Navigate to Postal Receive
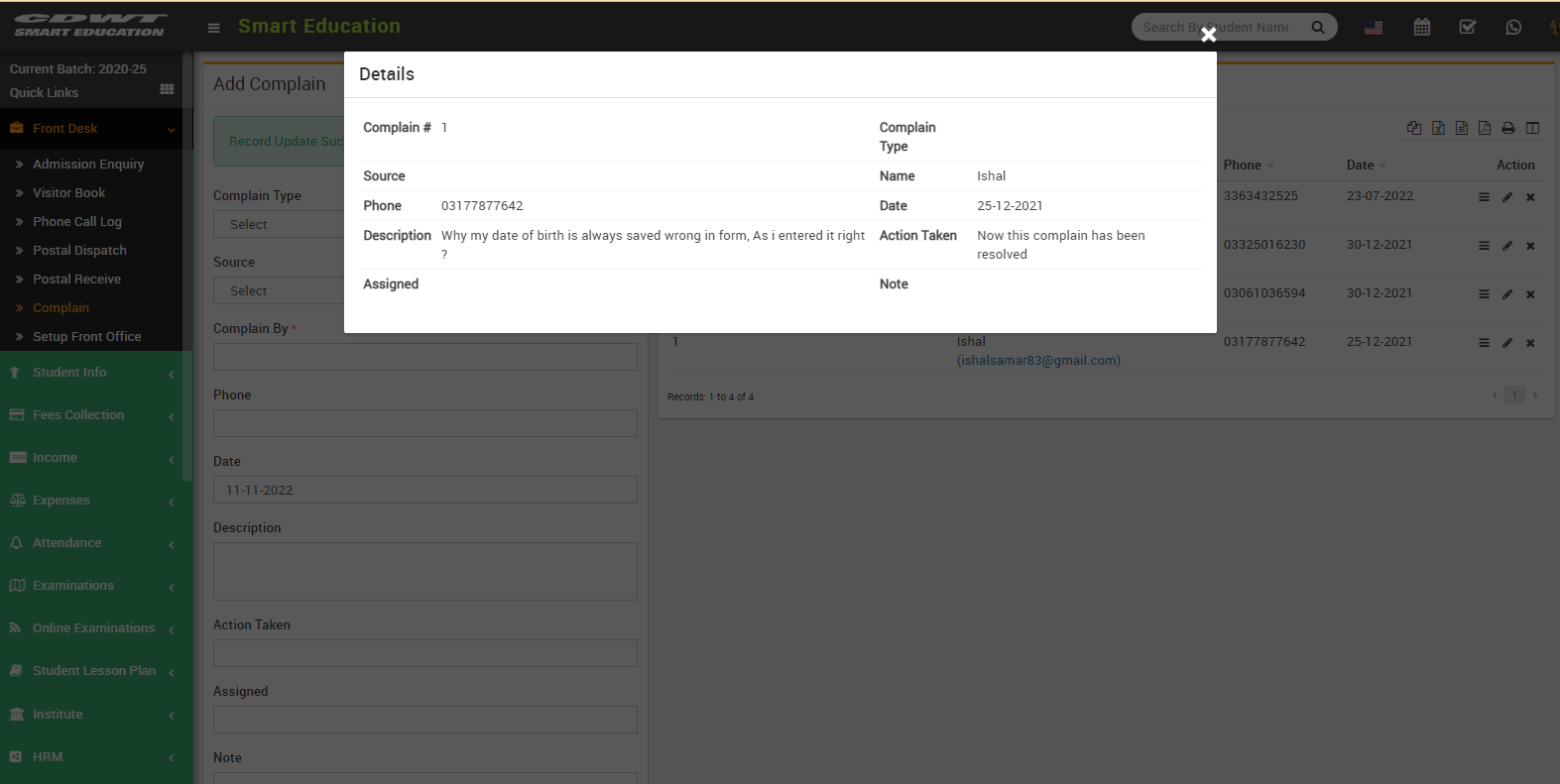This screenshot has height=784, width=1560. pos(76,280)
